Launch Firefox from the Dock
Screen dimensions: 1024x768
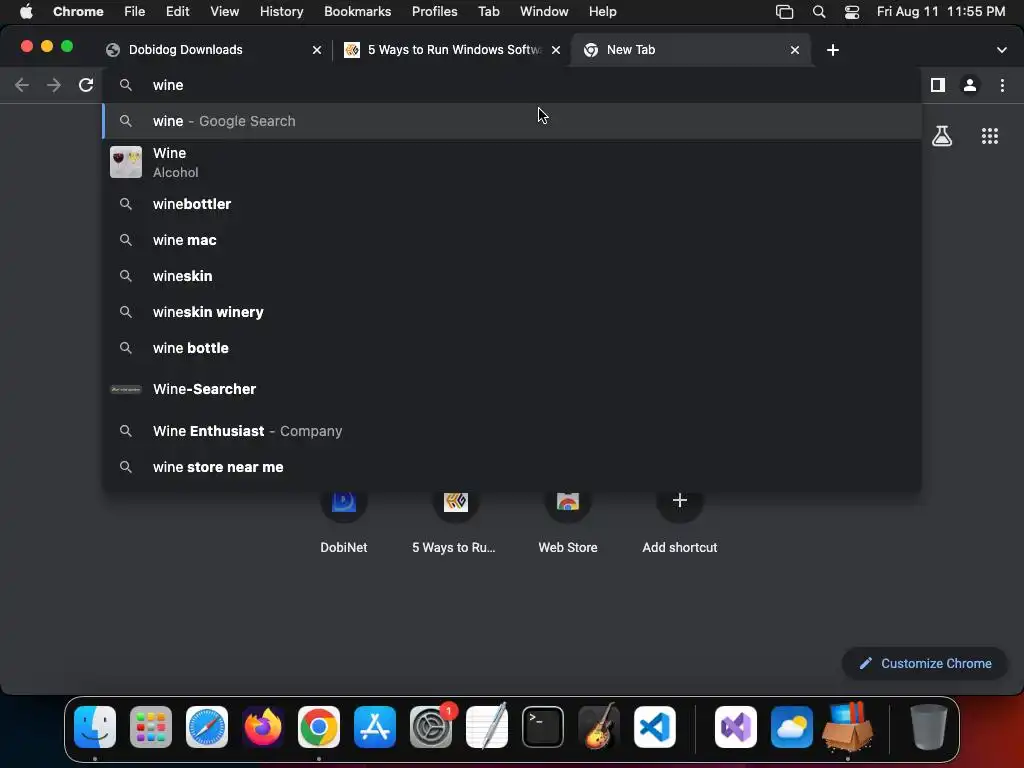pos(263,727)
